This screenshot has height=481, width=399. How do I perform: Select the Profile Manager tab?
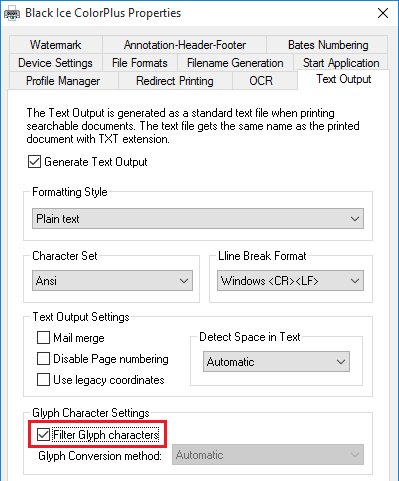[63, 81]
